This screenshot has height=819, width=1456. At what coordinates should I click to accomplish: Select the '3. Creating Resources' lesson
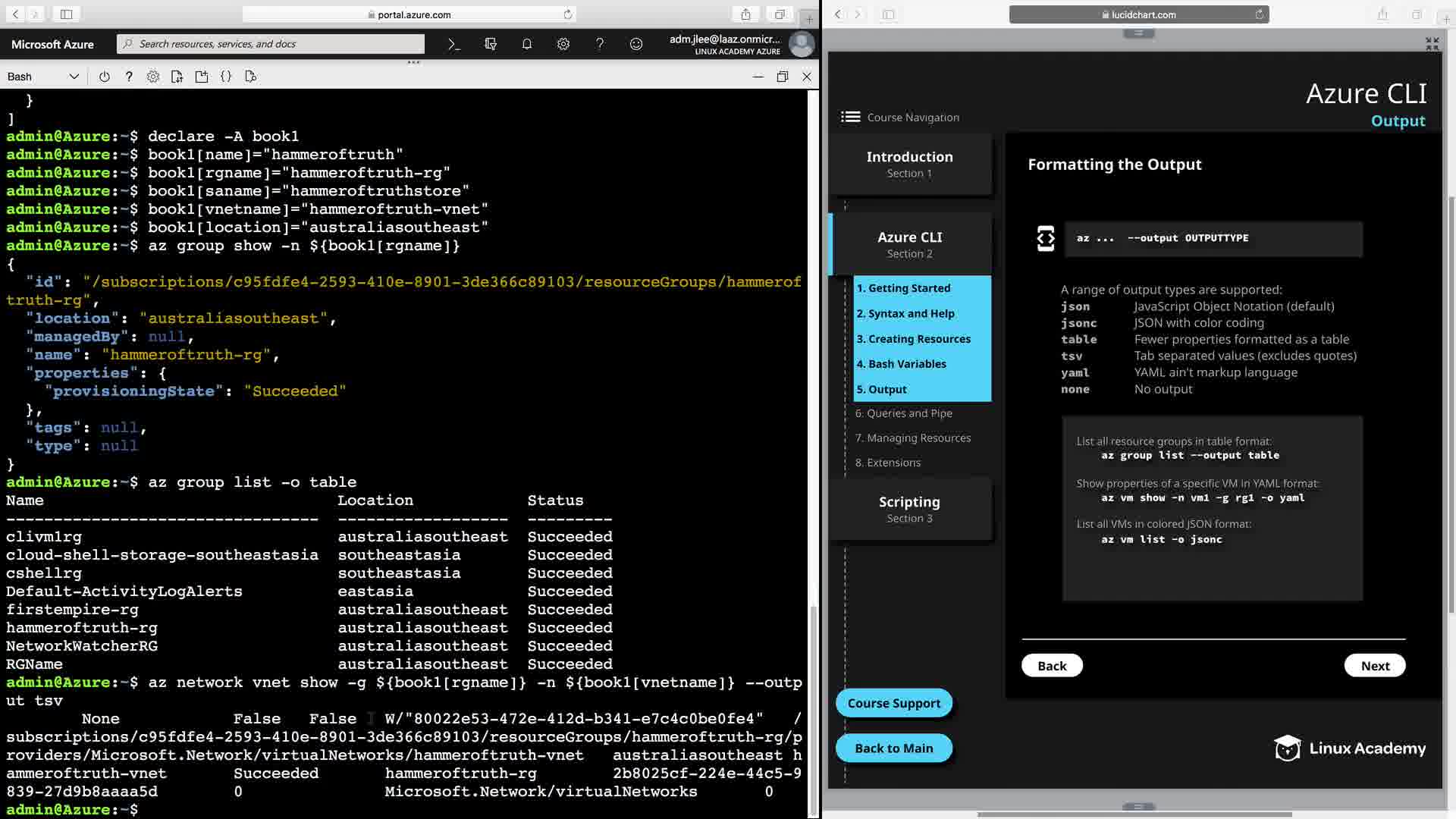tap(913, 339)
